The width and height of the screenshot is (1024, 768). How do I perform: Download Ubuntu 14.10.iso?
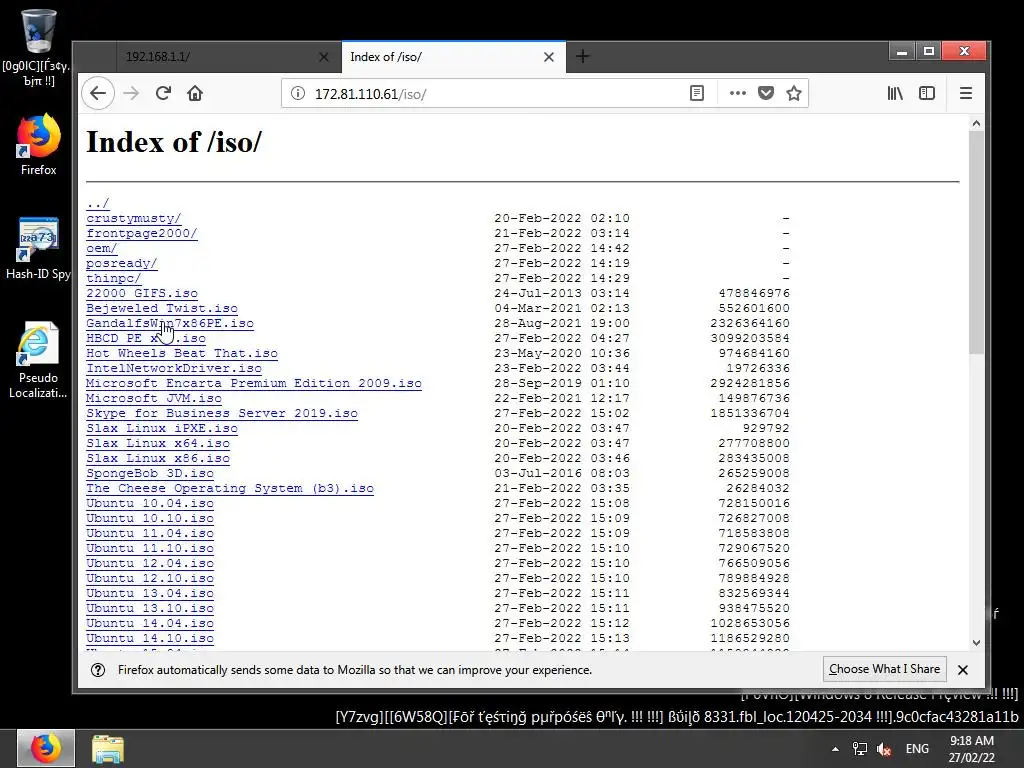point(150,639)
